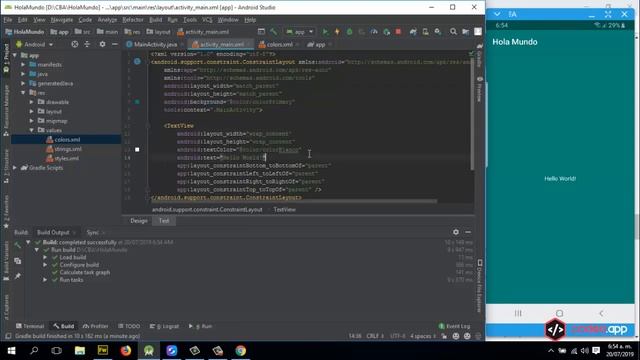
Task: Expand the drawable folder
Action: point(31,102)
